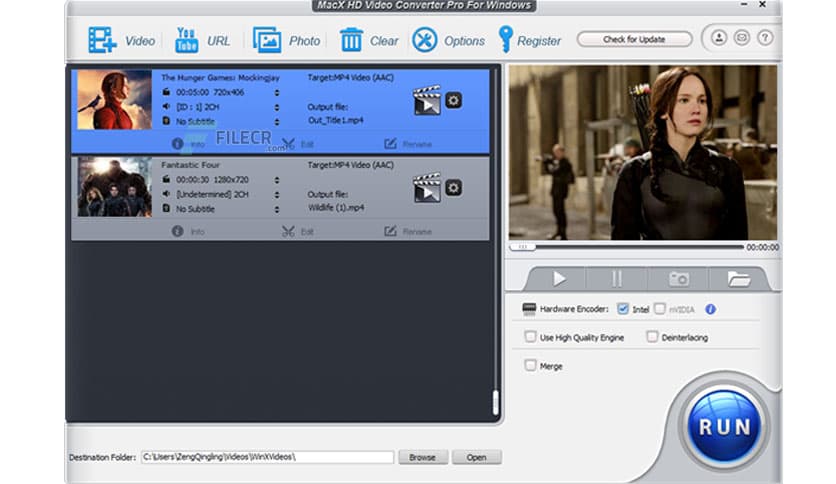Click Check for Update button
This screenshot has height=484, width=836.
(634, 39)
